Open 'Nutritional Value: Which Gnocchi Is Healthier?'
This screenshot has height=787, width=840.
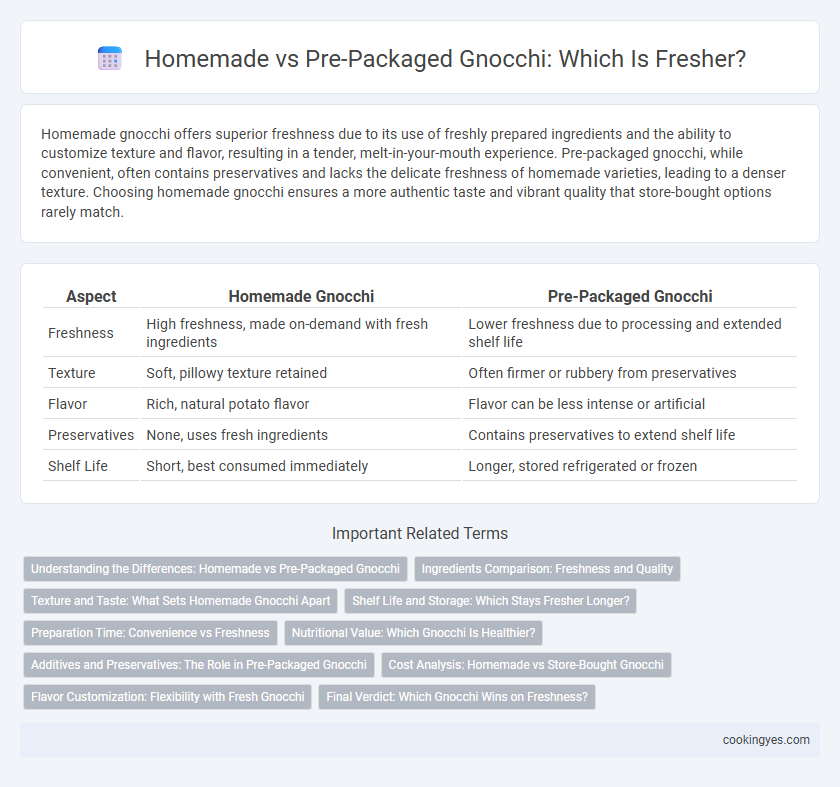413,633
